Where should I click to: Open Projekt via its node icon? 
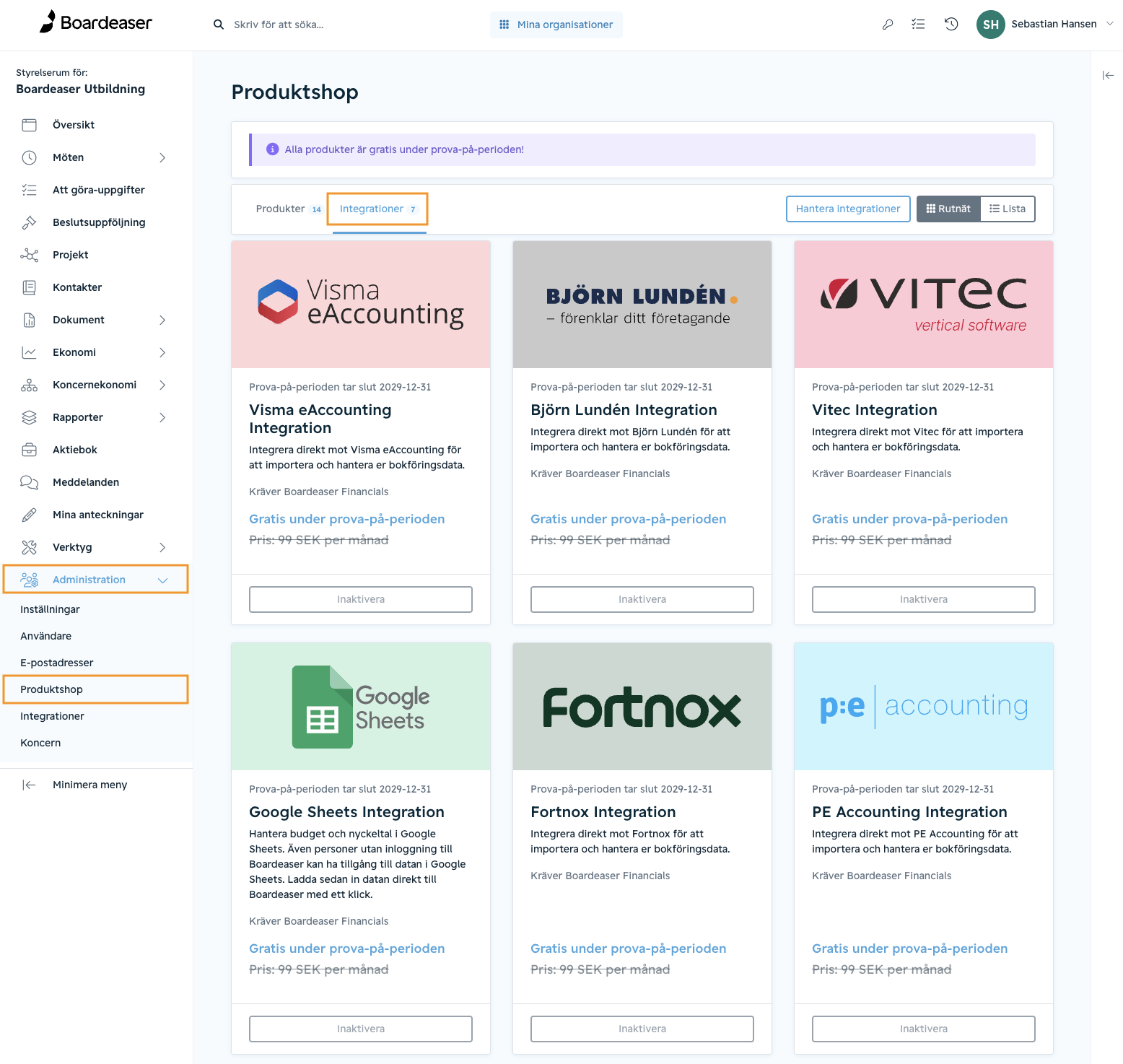(29, 255)
